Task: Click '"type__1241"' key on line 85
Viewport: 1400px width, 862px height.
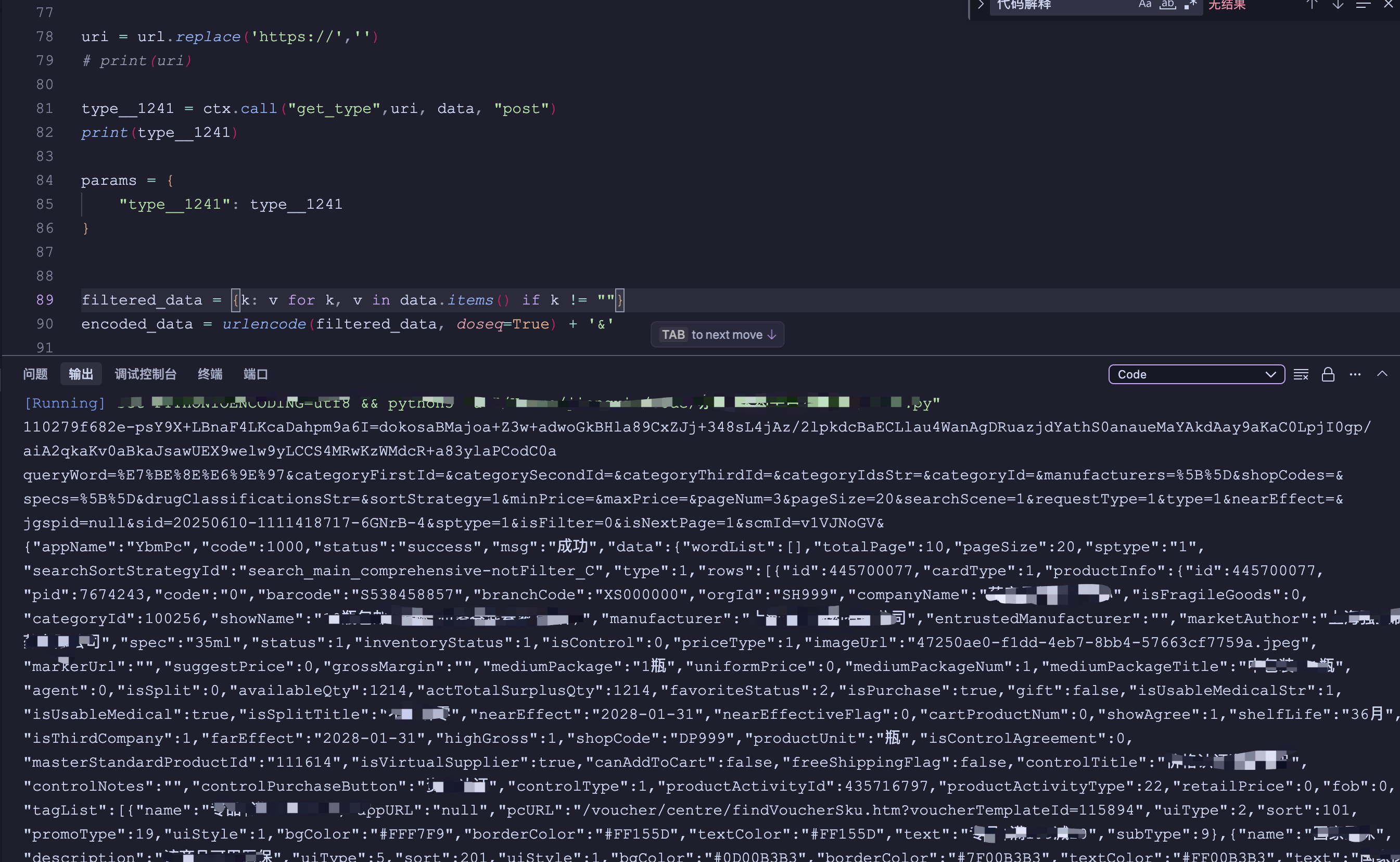Action: tap(174, 204)
